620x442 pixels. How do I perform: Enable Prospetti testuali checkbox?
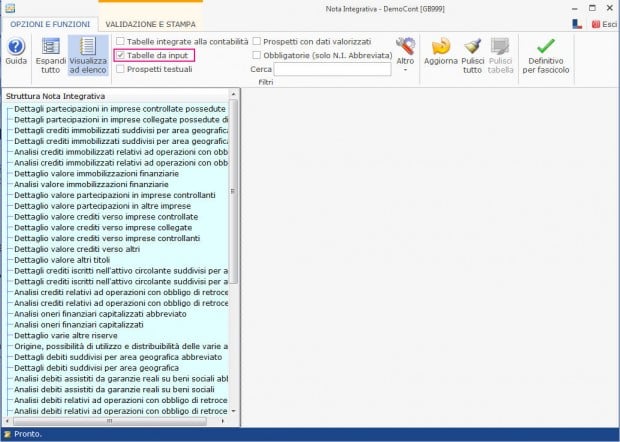point(120,69)
